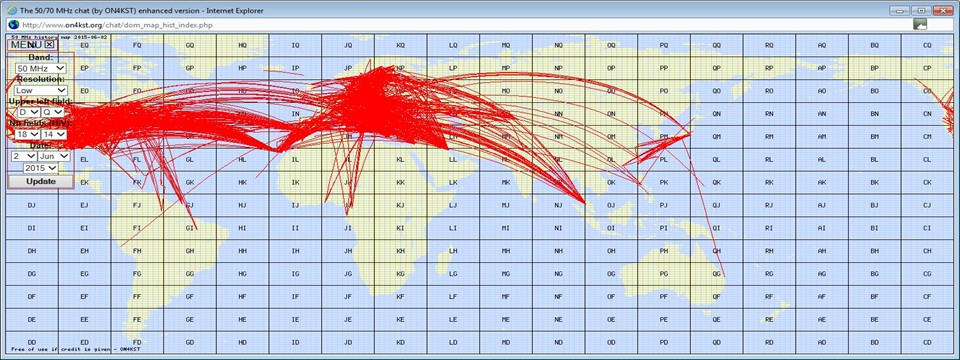Viewport: 960px width, 360px height.
Task: Open the day dropdown showing 2
Action: coord(23,156)
